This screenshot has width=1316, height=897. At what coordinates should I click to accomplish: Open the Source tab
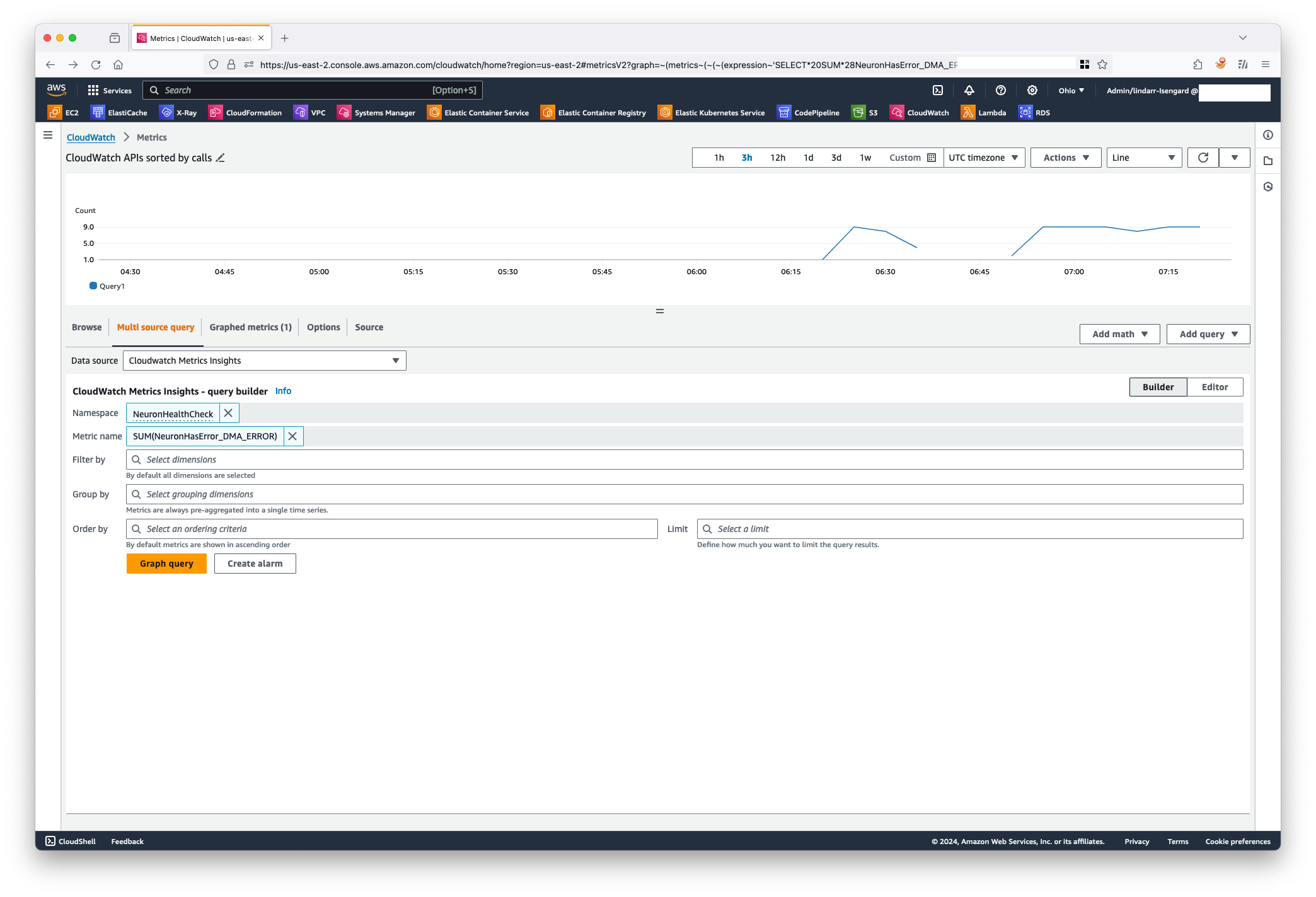(x=369, y=327)
